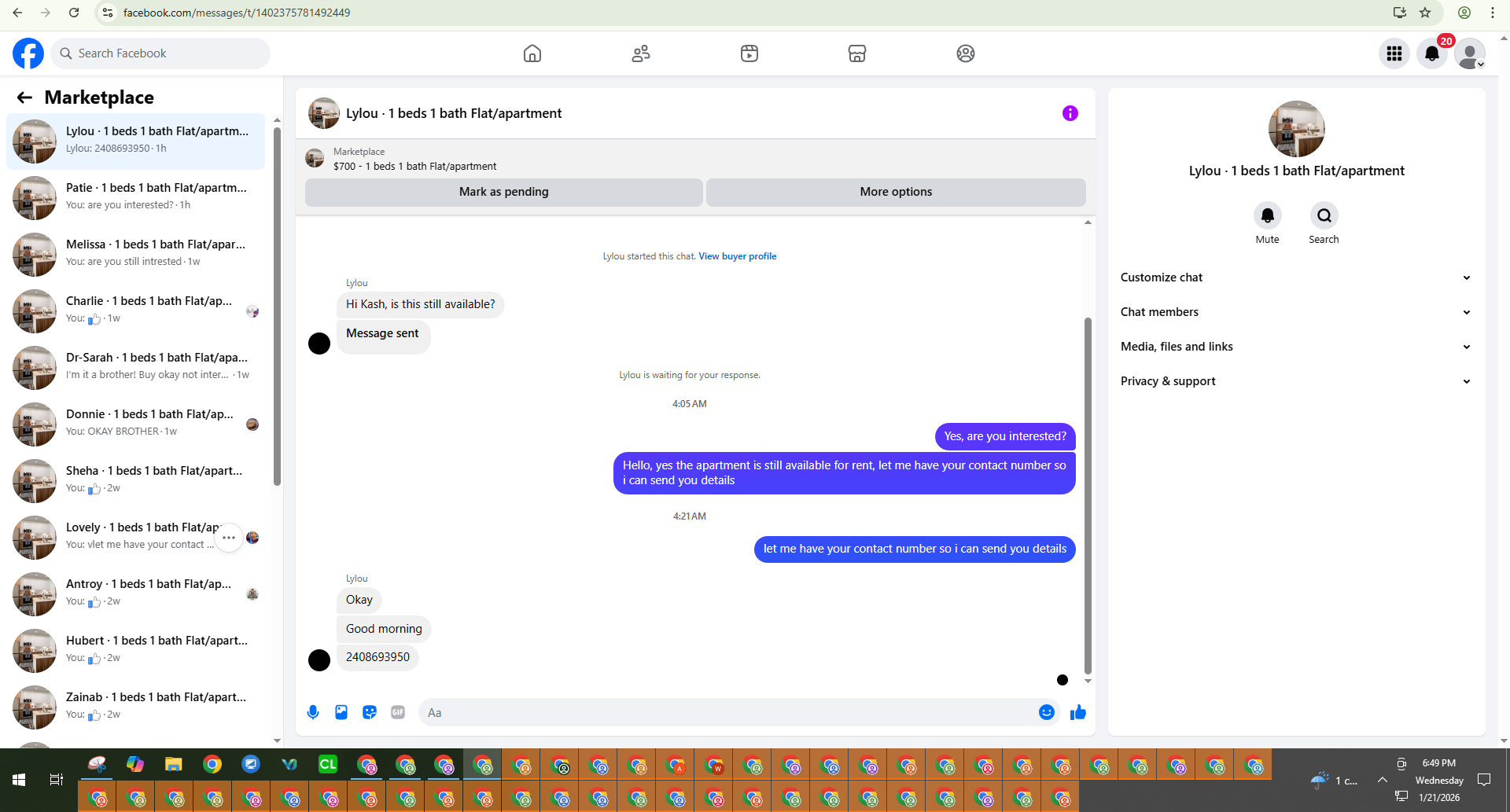Choose a sticker icon

pos(370,712)
